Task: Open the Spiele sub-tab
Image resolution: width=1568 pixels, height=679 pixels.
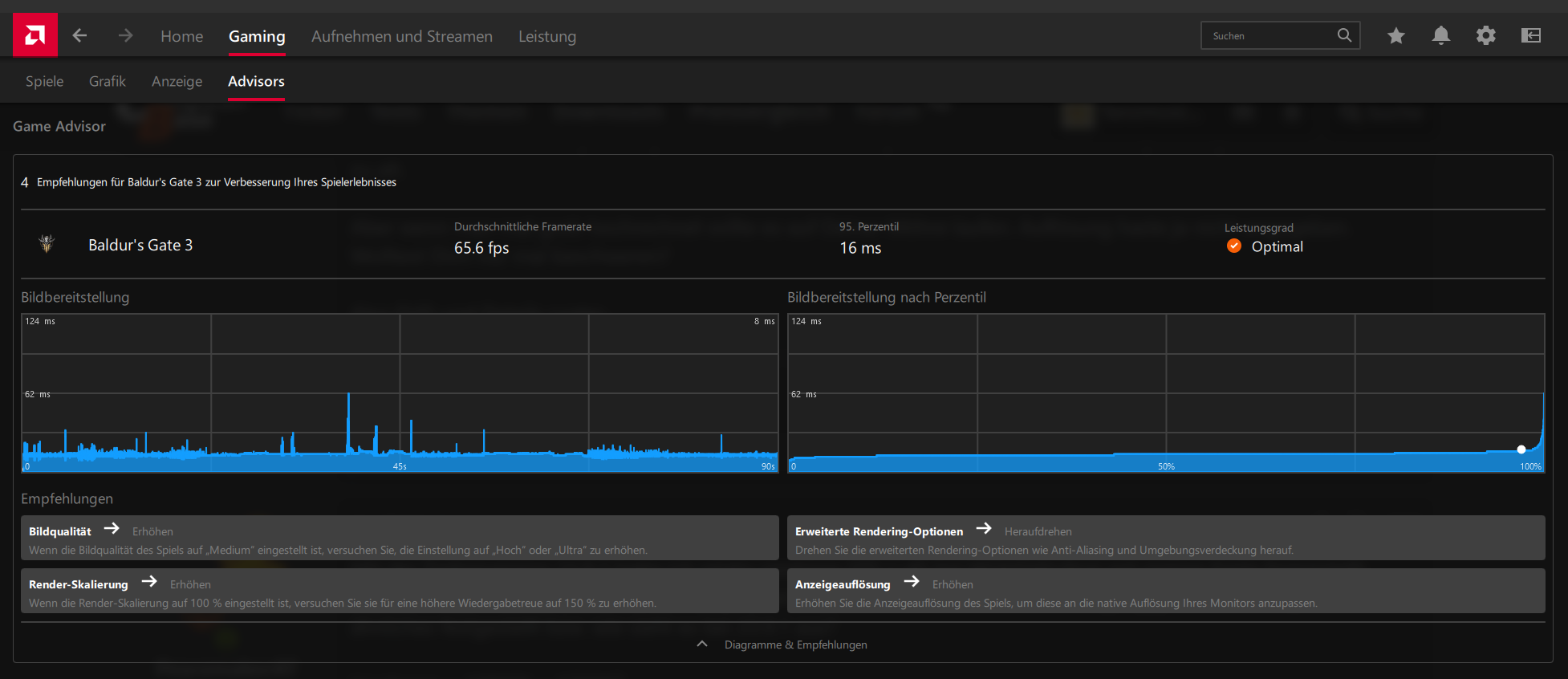Action: tap(44, 81)
